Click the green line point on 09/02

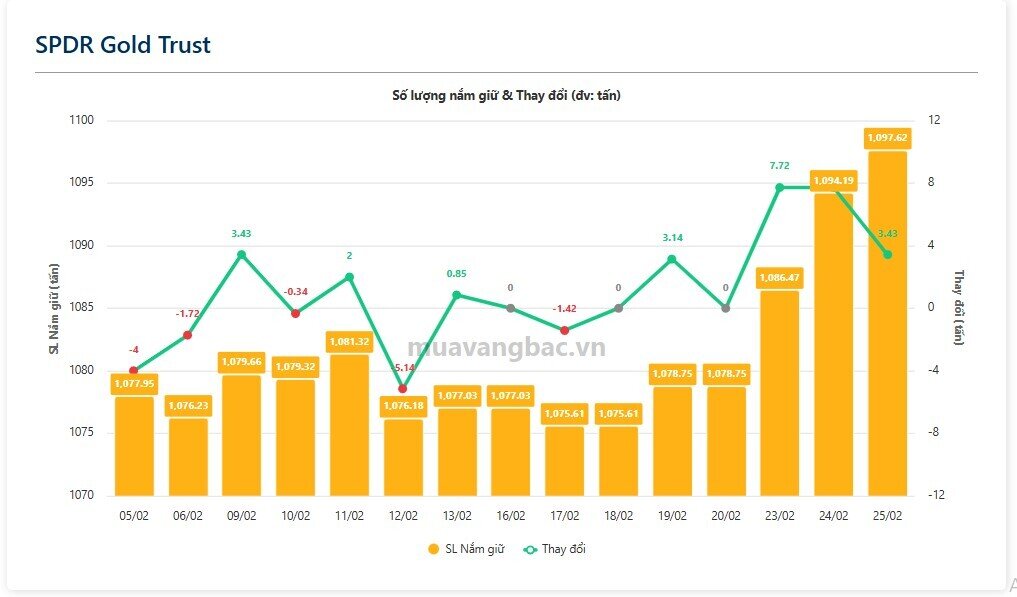coord(242,254)
